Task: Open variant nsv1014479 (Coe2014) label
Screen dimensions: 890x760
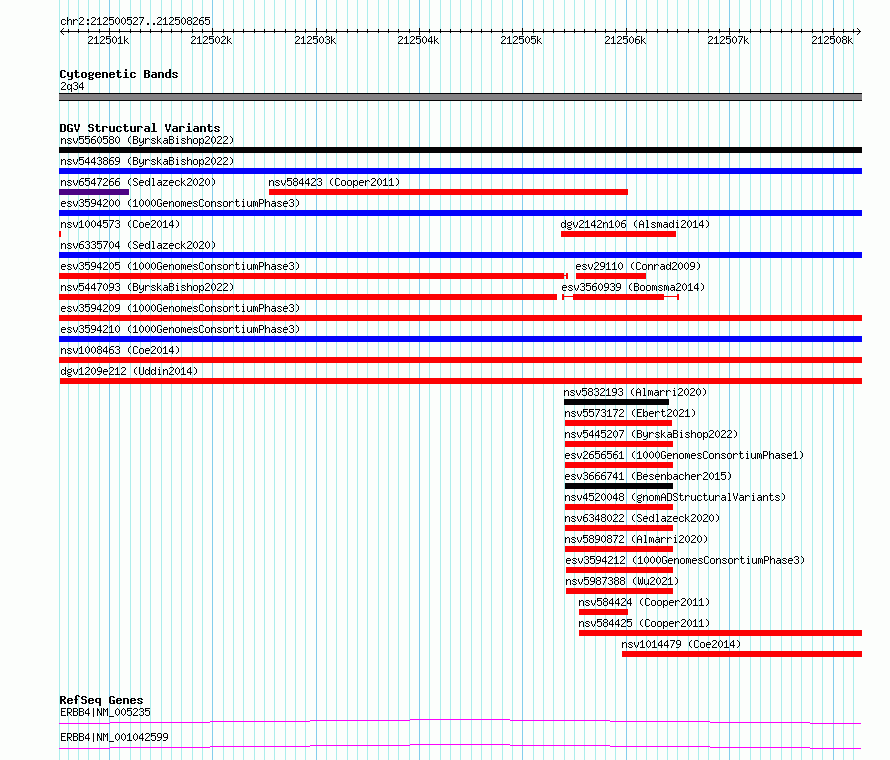Action: pos(681,644)
